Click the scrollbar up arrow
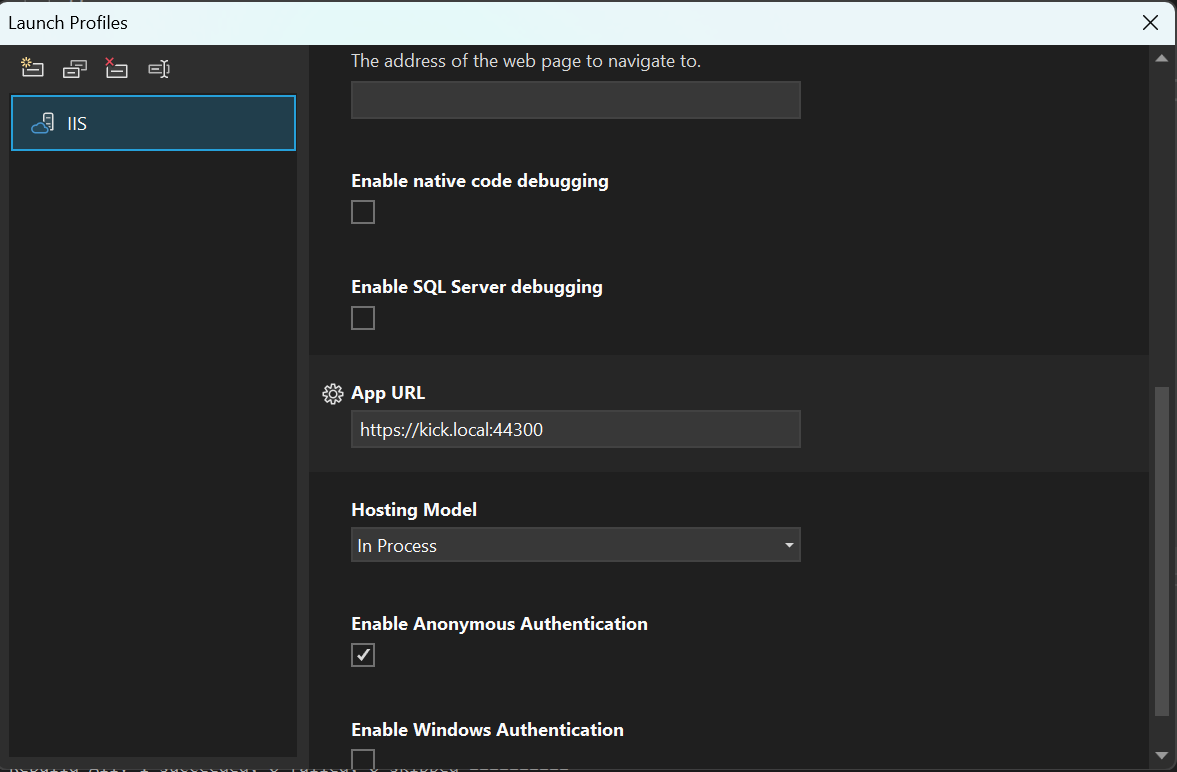The image size is (1177, 772). click(x=1162, y=57)
